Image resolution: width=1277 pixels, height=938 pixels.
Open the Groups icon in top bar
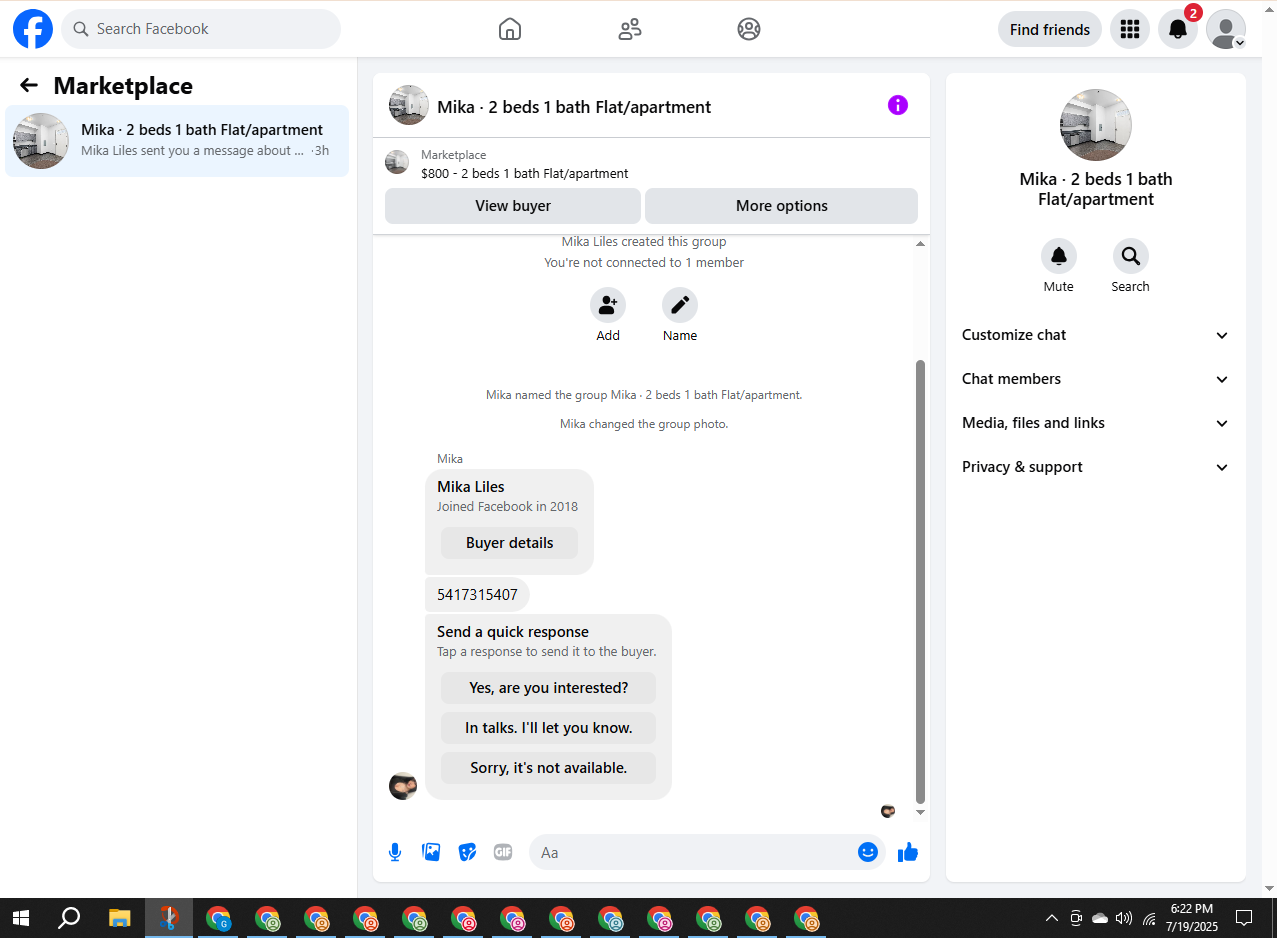pyautogui.click(x=749, y=29)
